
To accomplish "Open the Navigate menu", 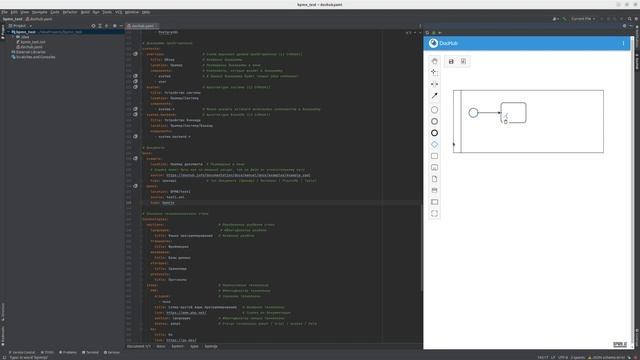I will coord(40,12).
